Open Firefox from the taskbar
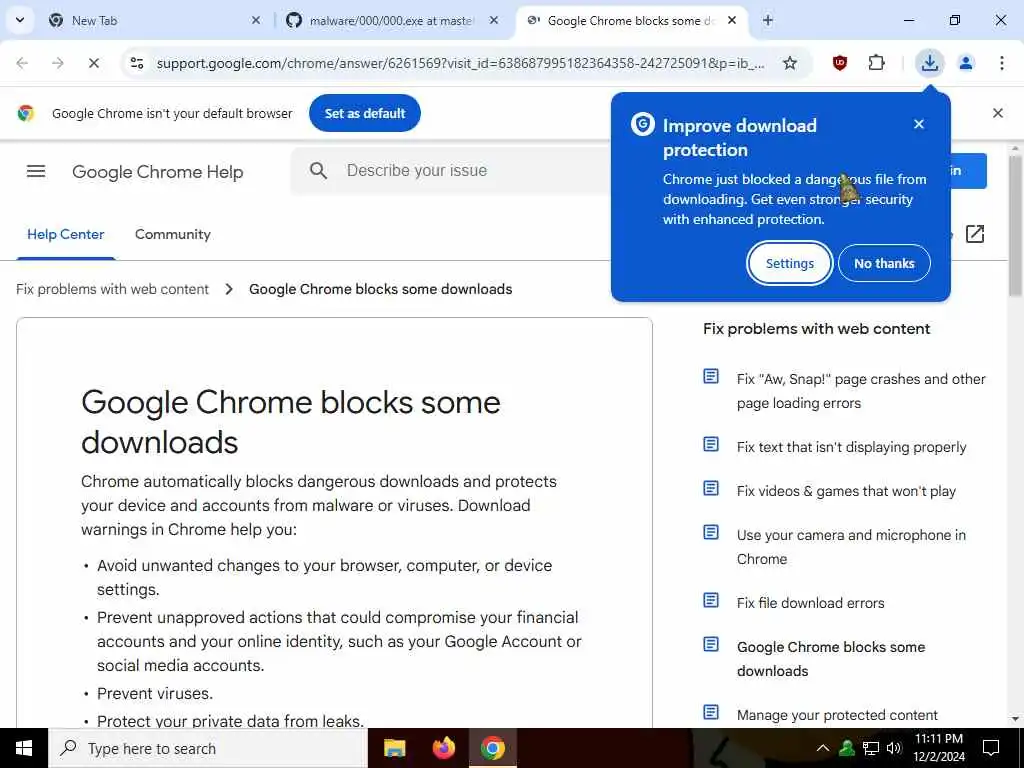This screenshot has height=768, width=1024. 444,748
